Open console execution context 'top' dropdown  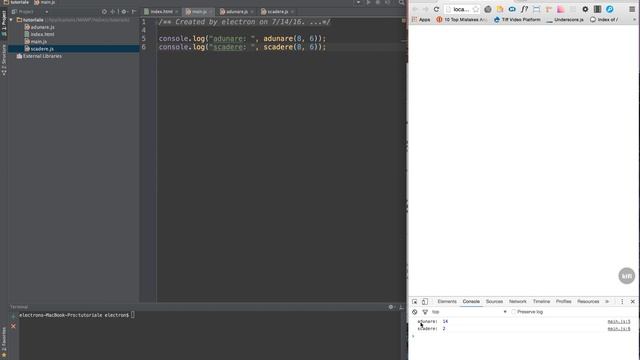pos(469,312)
